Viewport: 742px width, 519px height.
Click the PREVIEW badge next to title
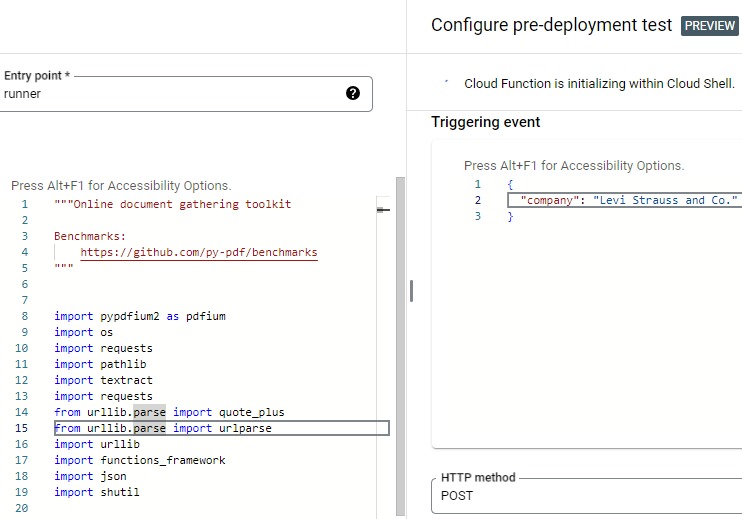pyautogui.click(x=709, y=26)
